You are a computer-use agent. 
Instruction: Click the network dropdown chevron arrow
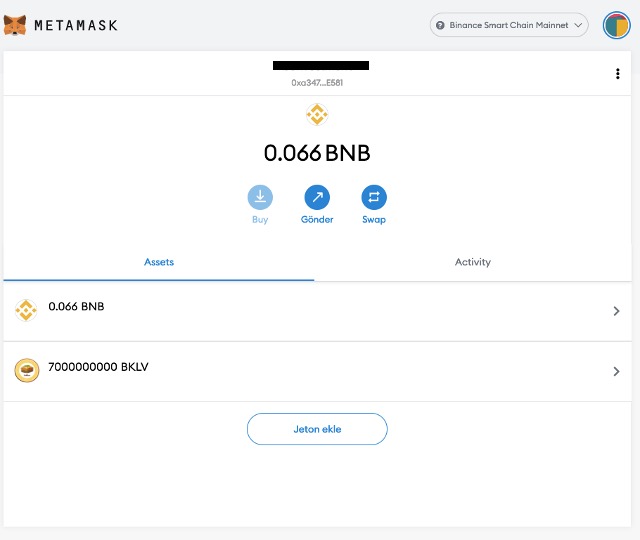578,25
